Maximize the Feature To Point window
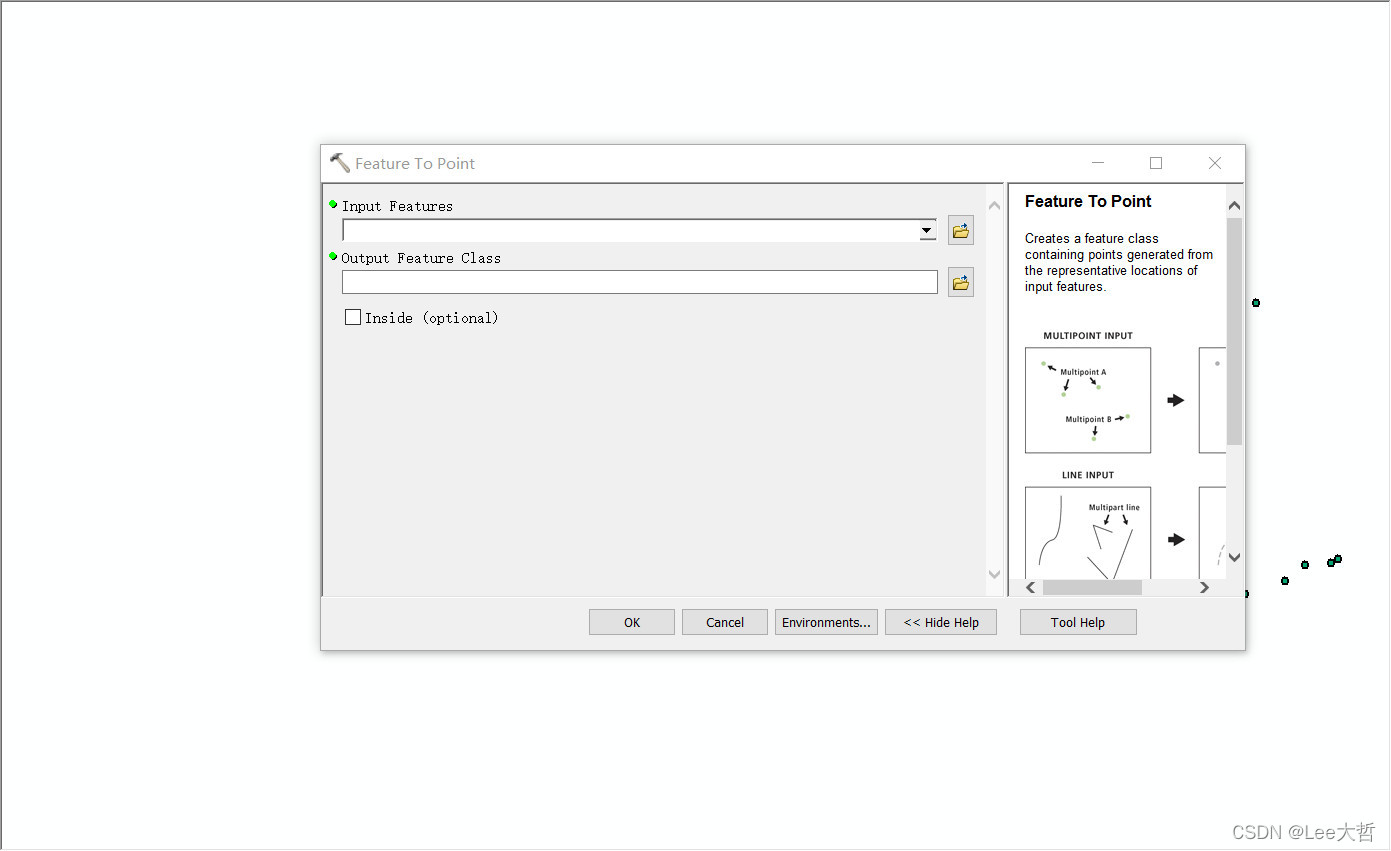The image size is (1391, 851). [1156, 163]
